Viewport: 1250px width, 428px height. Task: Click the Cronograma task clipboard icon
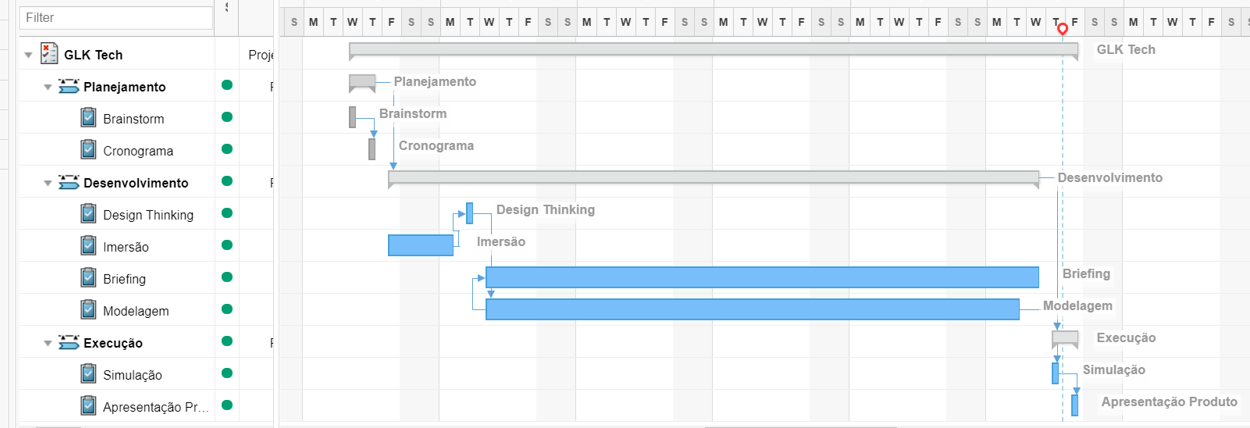(x=88, y=150)
